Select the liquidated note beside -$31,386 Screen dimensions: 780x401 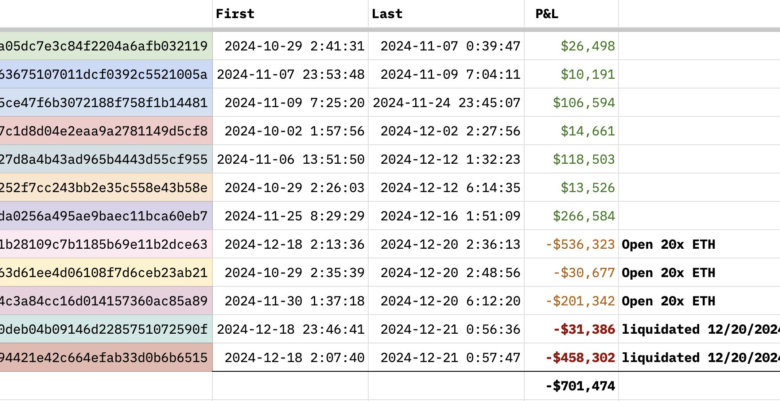699,329
